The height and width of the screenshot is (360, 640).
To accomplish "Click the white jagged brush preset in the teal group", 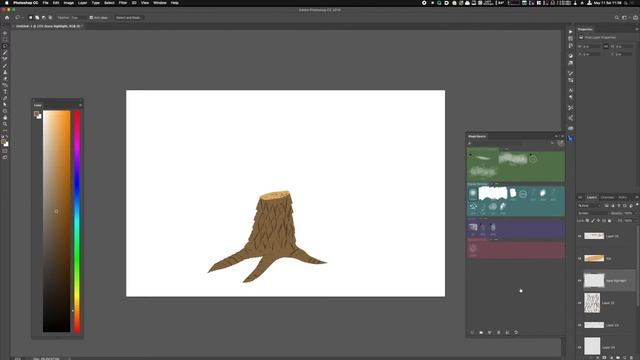I will click(493, 193).
